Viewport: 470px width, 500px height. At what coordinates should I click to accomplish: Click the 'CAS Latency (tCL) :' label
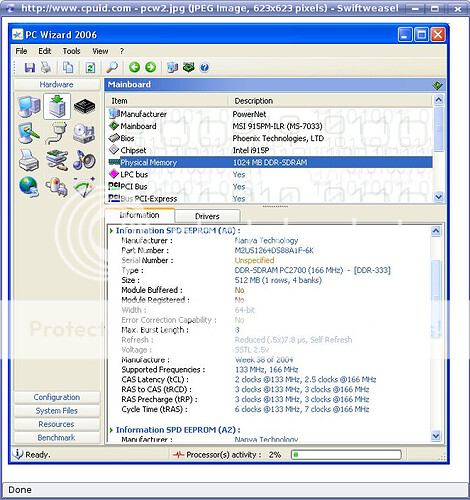pyautogui.click(x=155, y=379)
